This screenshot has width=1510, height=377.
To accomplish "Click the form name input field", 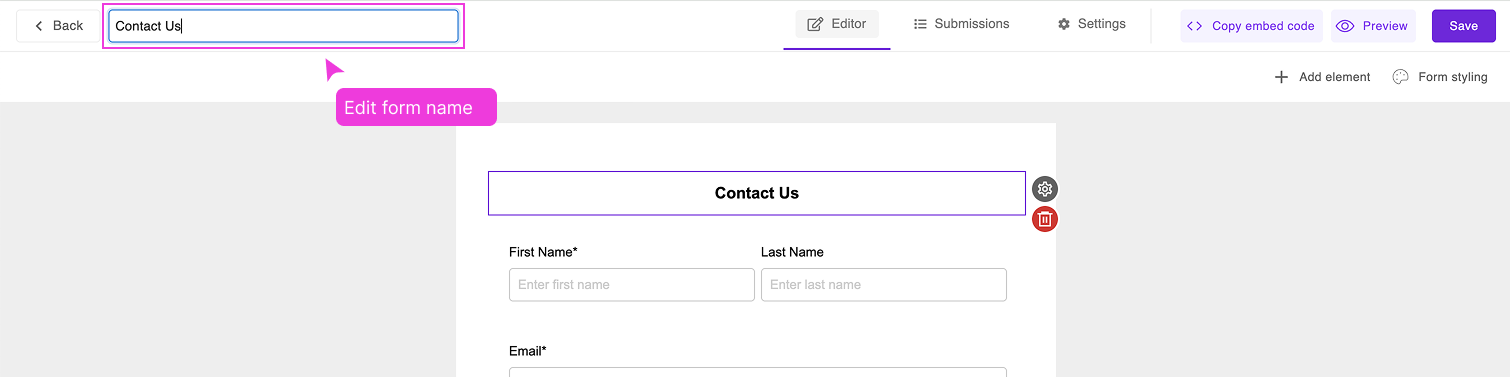I will 284,26.
